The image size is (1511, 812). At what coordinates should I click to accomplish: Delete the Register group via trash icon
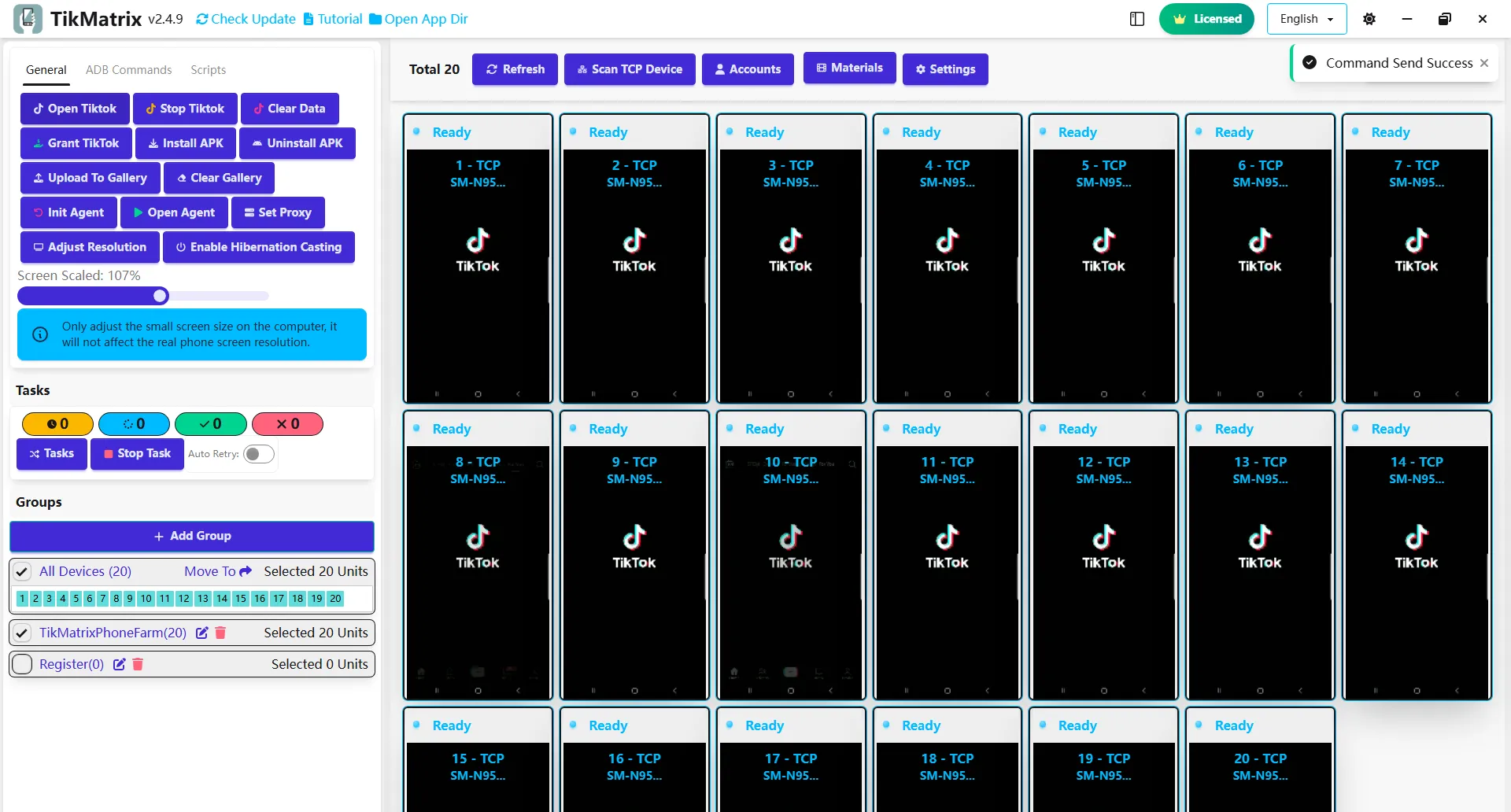click(139, 665)
